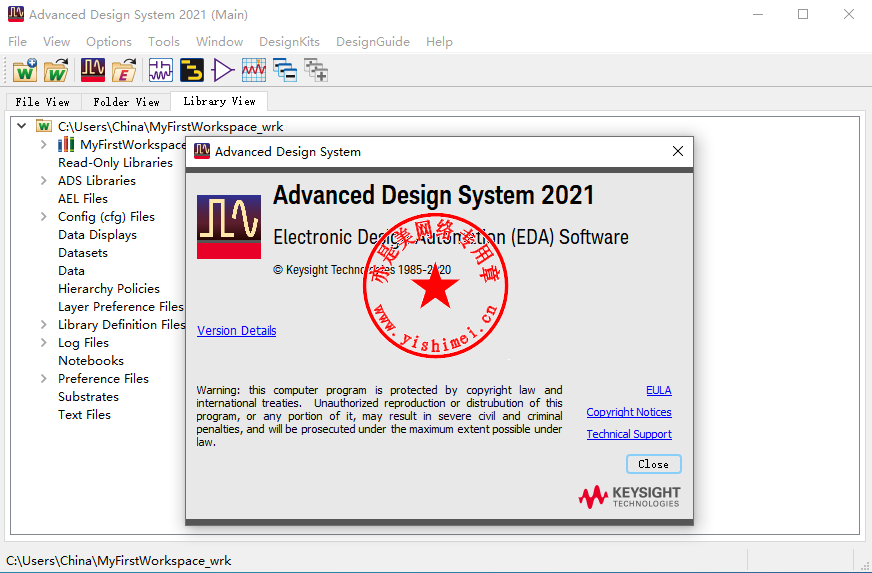The image size is (872, 573).
Task: Select the Text Files tree item
Action: coord(85,414)
